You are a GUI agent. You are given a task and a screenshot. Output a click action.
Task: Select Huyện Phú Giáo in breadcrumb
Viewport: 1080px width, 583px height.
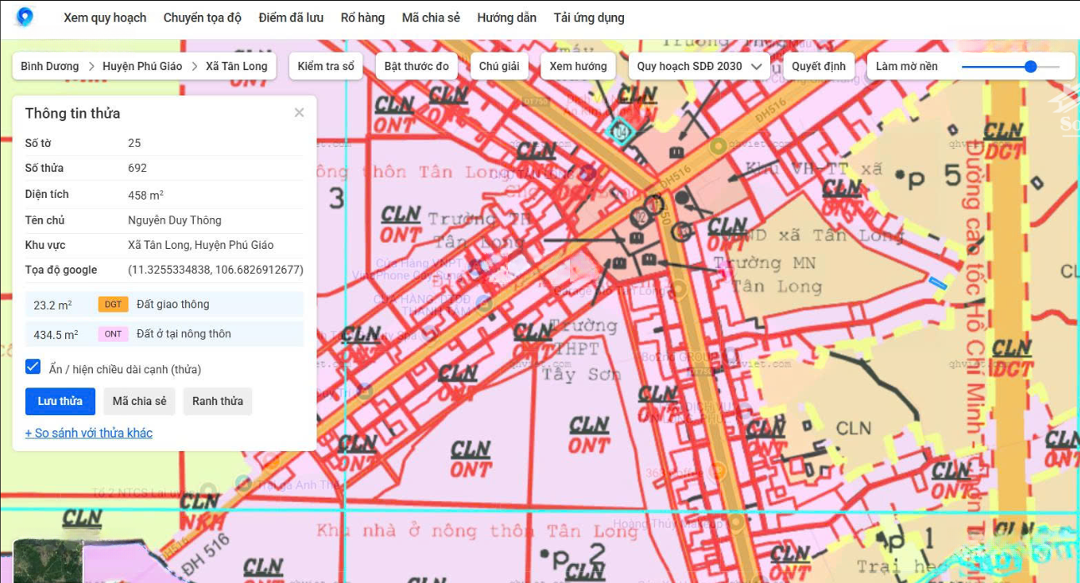[142, 66]
